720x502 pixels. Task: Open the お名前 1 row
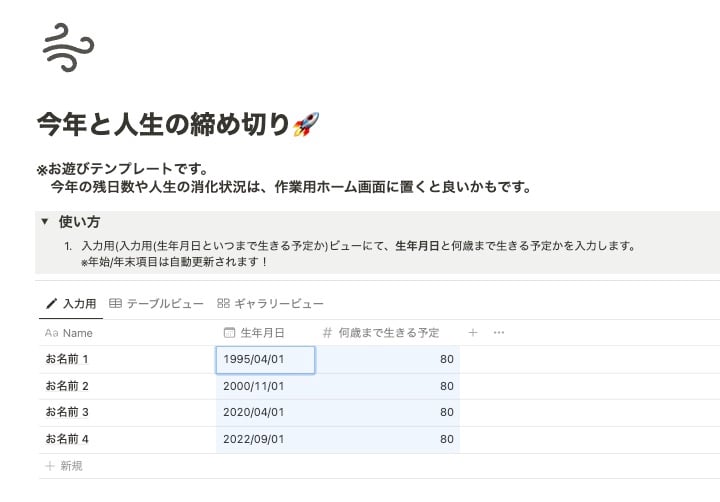click(x=68, y=359)
